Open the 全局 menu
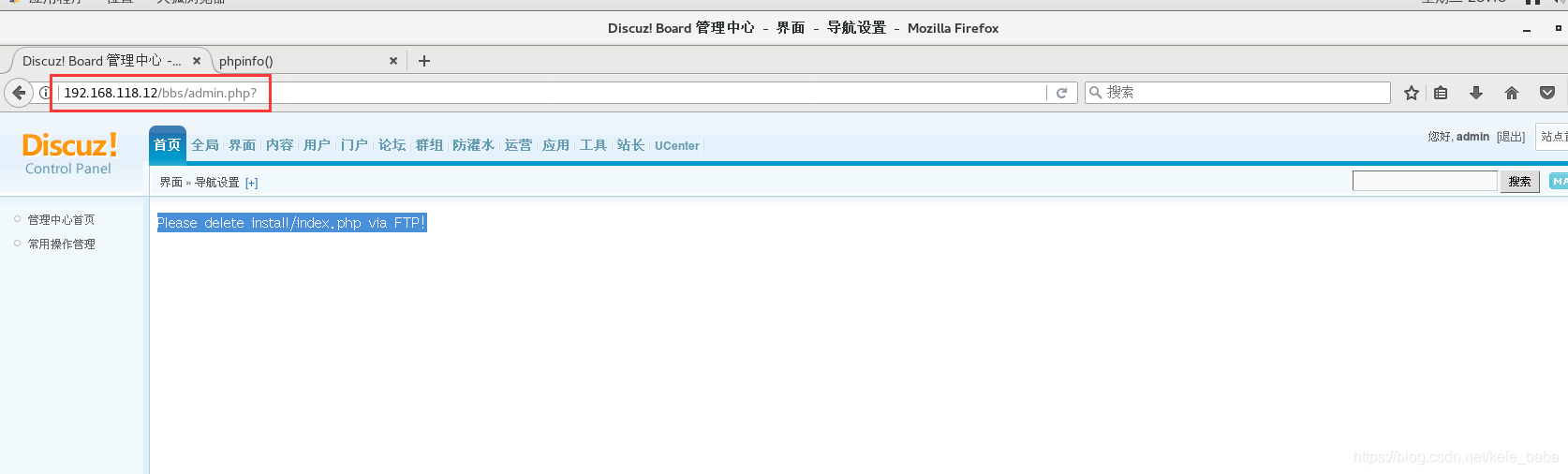Screen dimensions: 1568x474 [205, 145]
